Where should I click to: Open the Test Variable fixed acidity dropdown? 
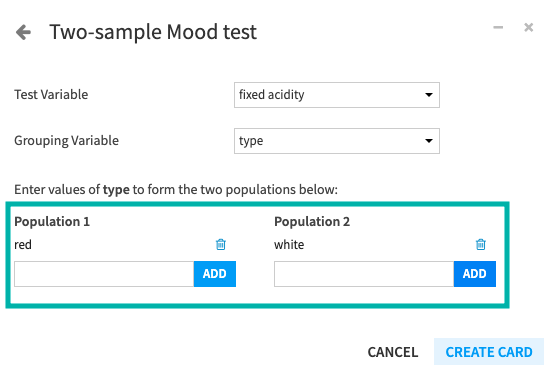[x=337, y=95]
